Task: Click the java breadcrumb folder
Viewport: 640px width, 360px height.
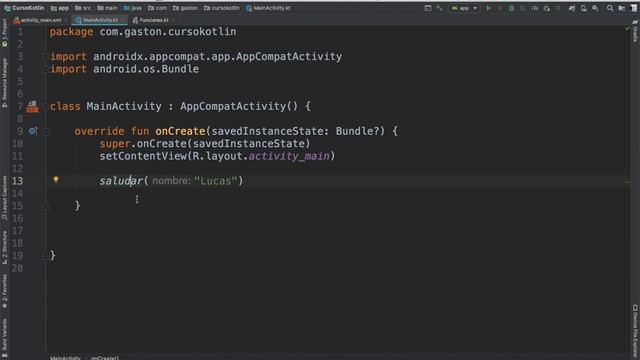Action: 133,8
